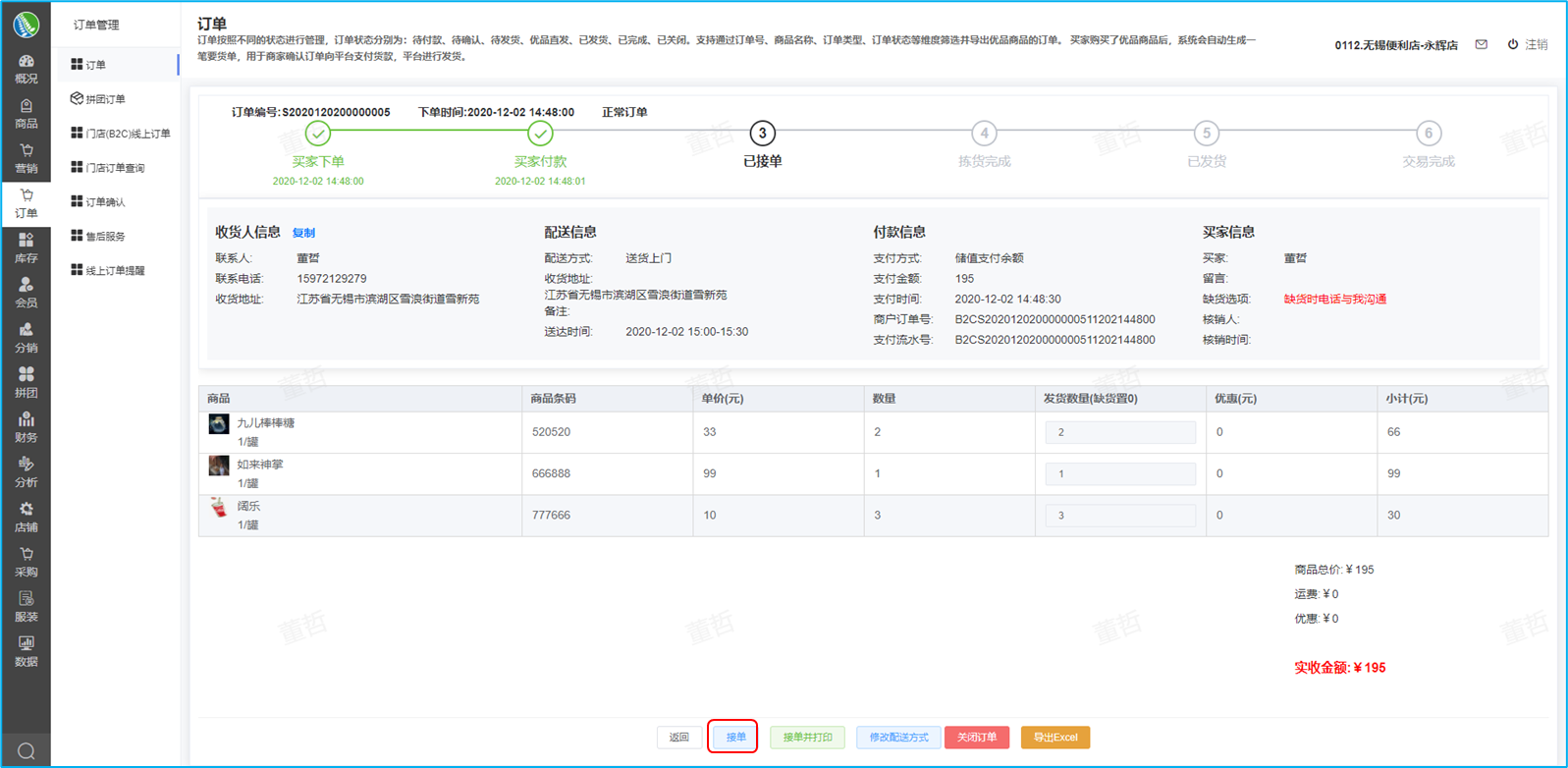
Task: Click the 阔乐 product thumbnail image
Action: (x=219, y=508)
